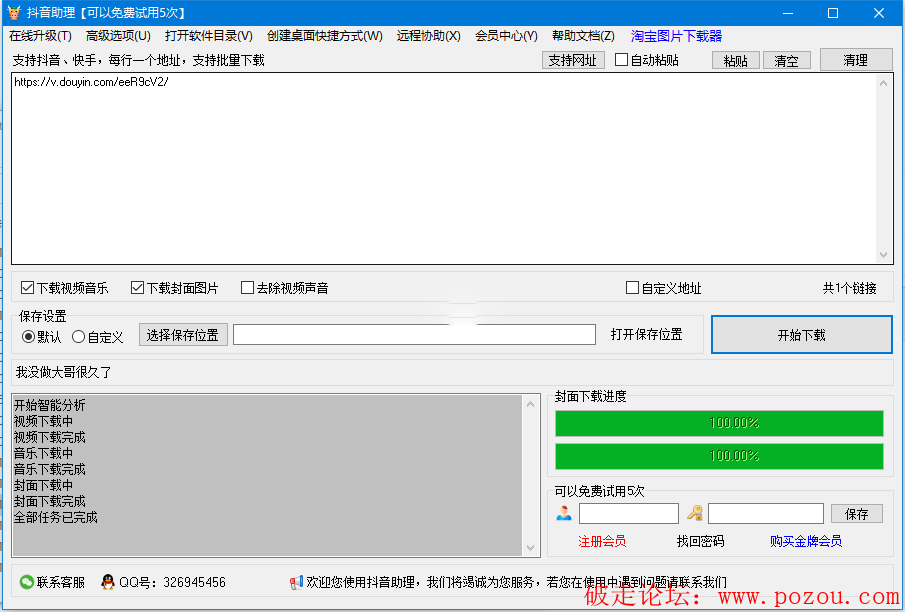Open 打开软件目录(V) menu
This screenshot has height=612, width=905.
(208, 36)
